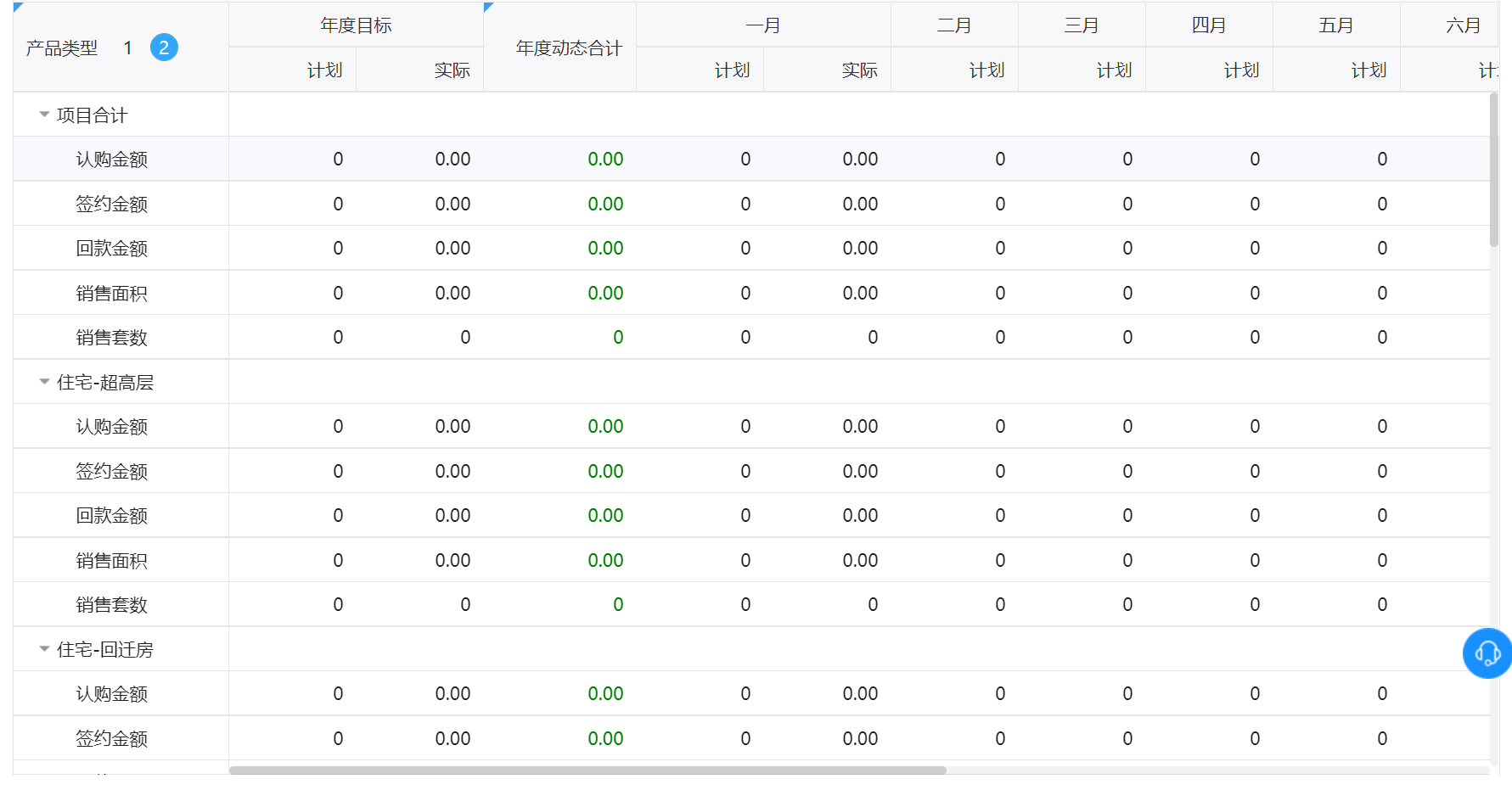1512x790 pixels.
Task: Switch to level 1 beside 产品类型
Action: [127, 48]
